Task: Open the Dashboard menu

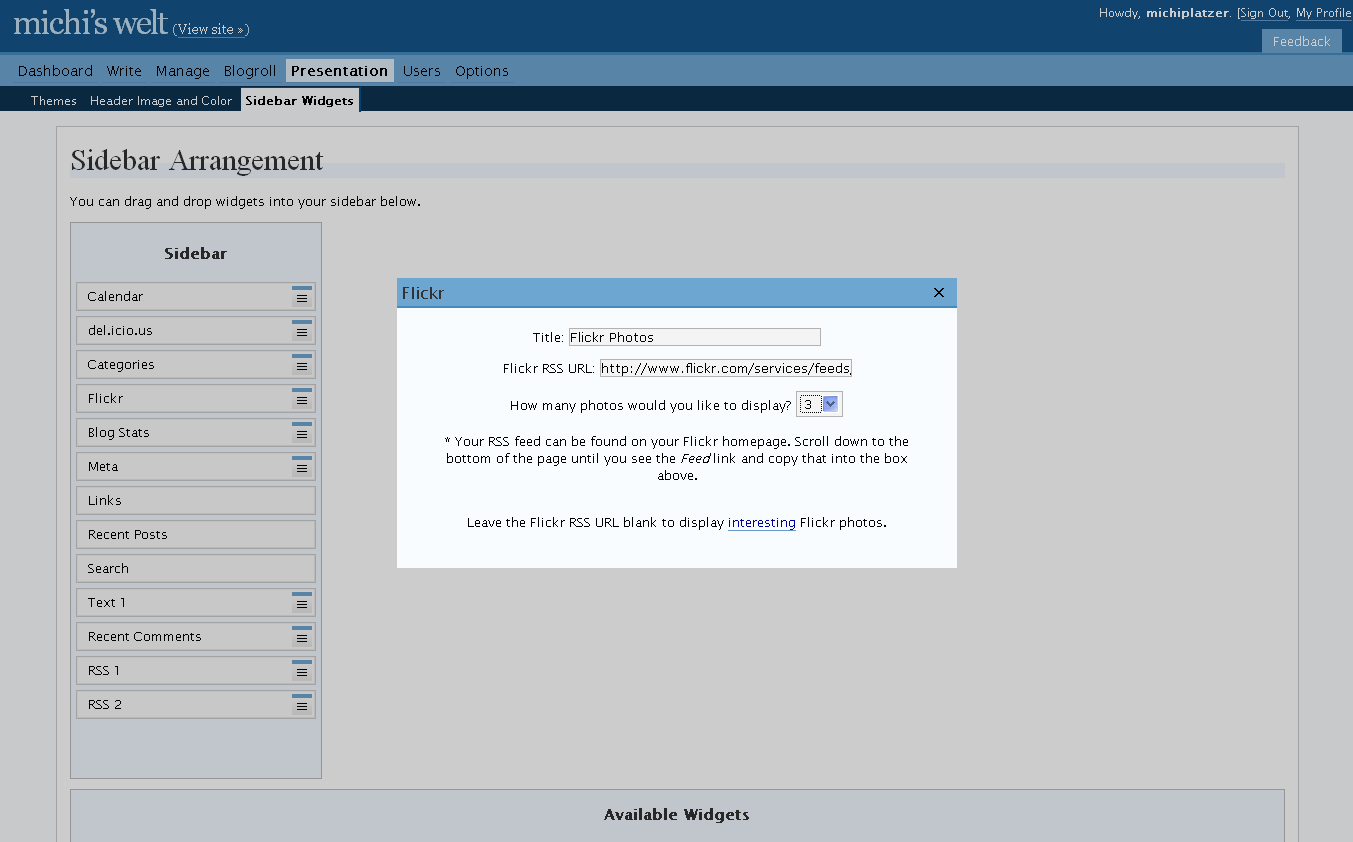Action: tap(55, 71)
